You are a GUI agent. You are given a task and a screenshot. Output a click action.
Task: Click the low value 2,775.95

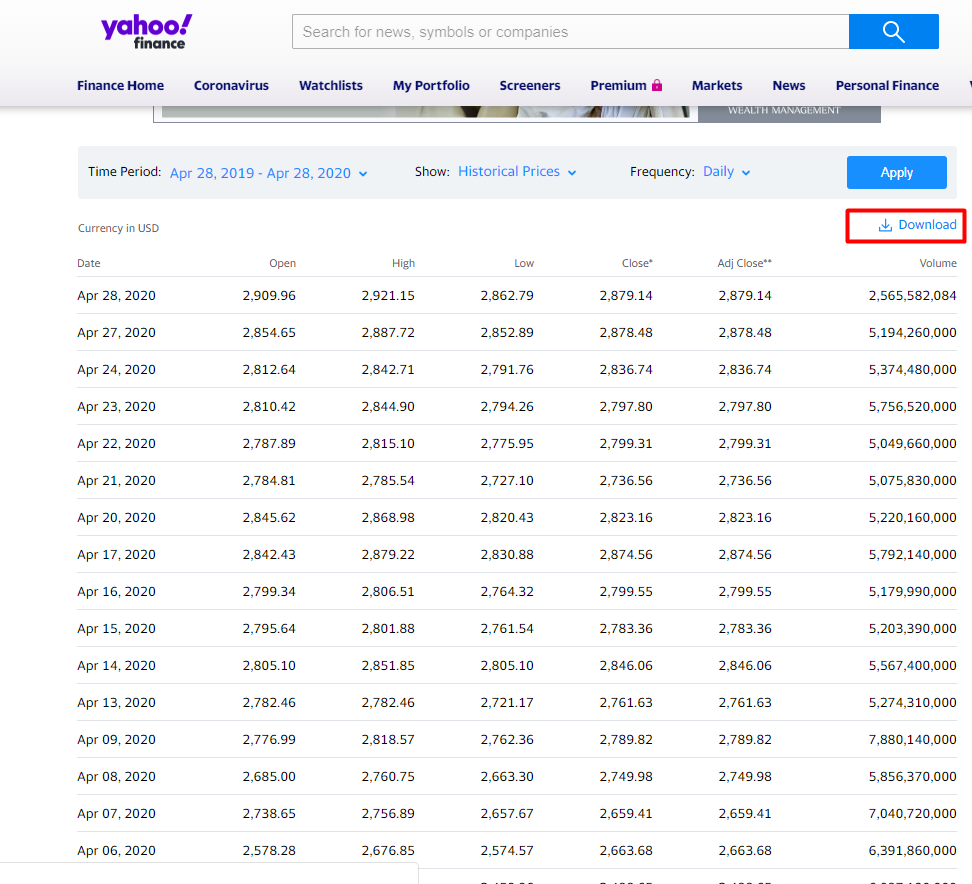pos(507,444)
